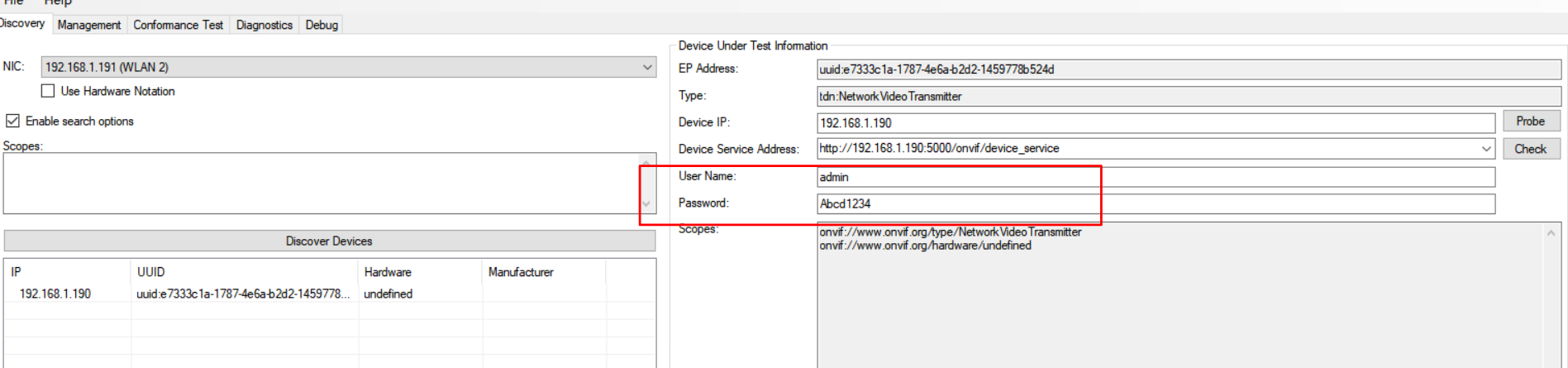Click the uuid:e7333c1a device UUID cell
This screenshot has height=368, width=1568.
click(x=243, y=294)
